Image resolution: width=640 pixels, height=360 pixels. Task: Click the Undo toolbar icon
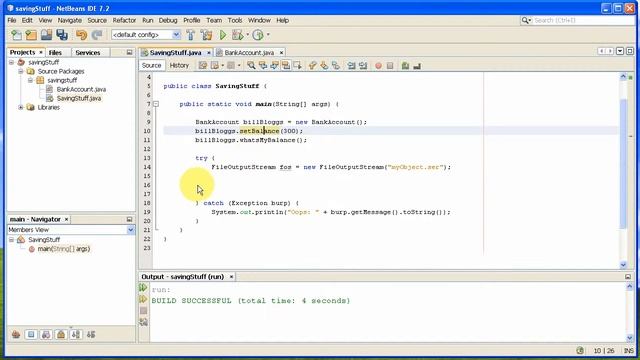click(x=82, y=35)
